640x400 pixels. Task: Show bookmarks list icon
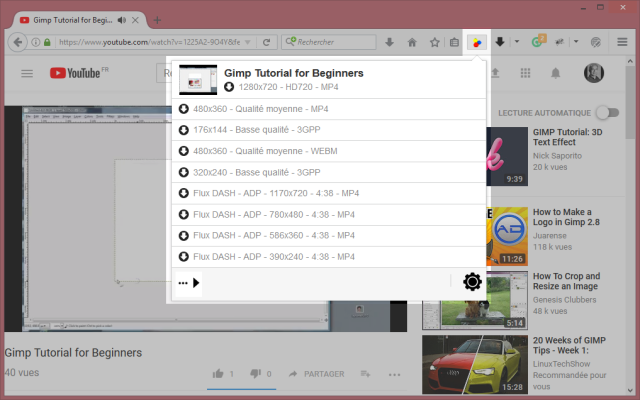[x=454, y=42]
